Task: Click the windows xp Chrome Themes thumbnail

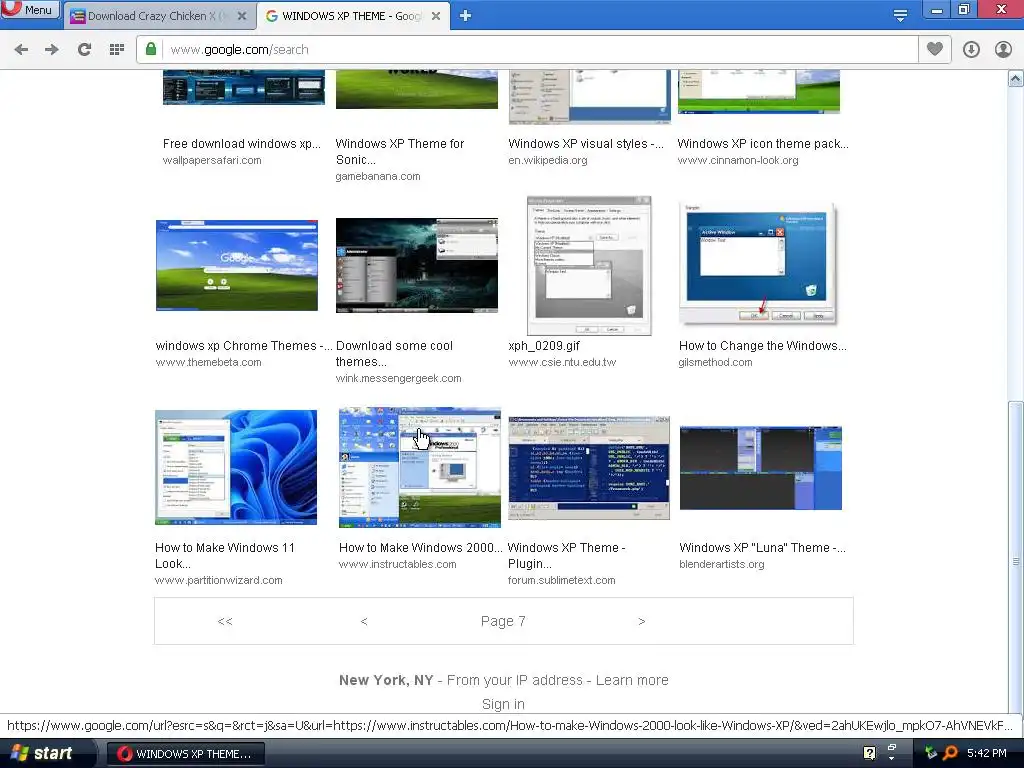Action: click(x=236, y=265)
